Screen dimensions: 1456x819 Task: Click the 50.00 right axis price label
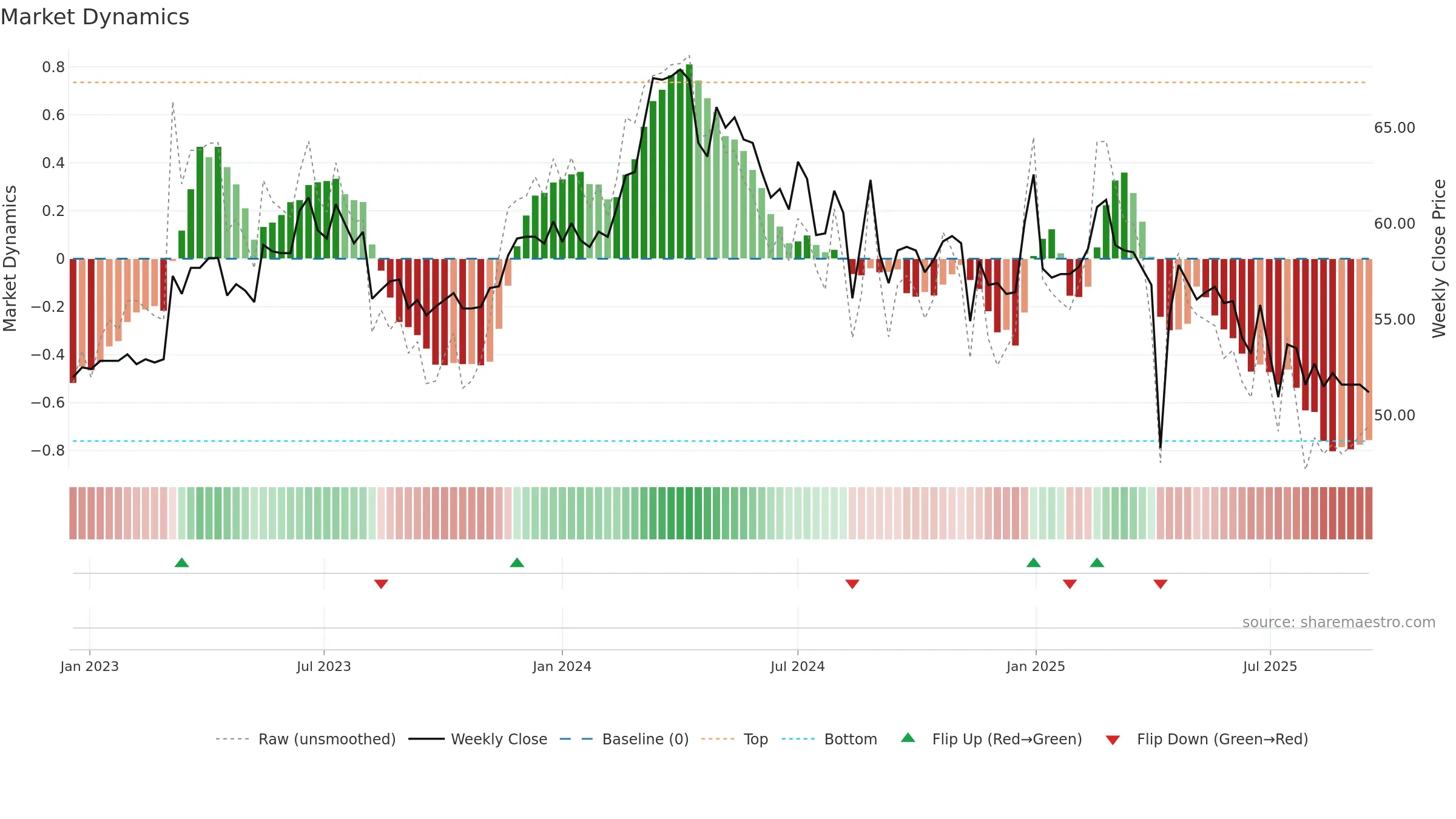coord(1395,415)
